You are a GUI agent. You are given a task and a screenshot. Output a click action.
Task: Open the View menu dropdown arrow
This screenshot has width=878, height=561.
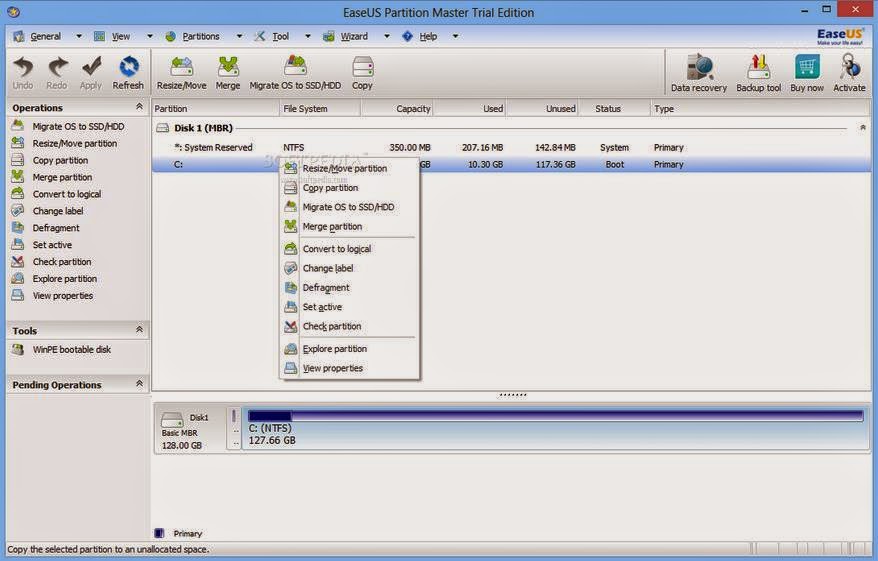[150, 36]
